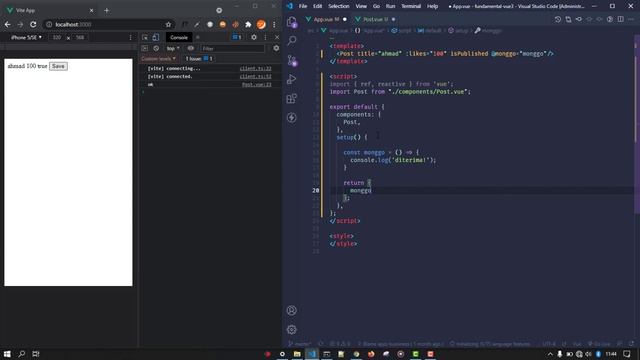Open the Go menu
The width and height of the screenshot is (640, 360).
[376, 6]
